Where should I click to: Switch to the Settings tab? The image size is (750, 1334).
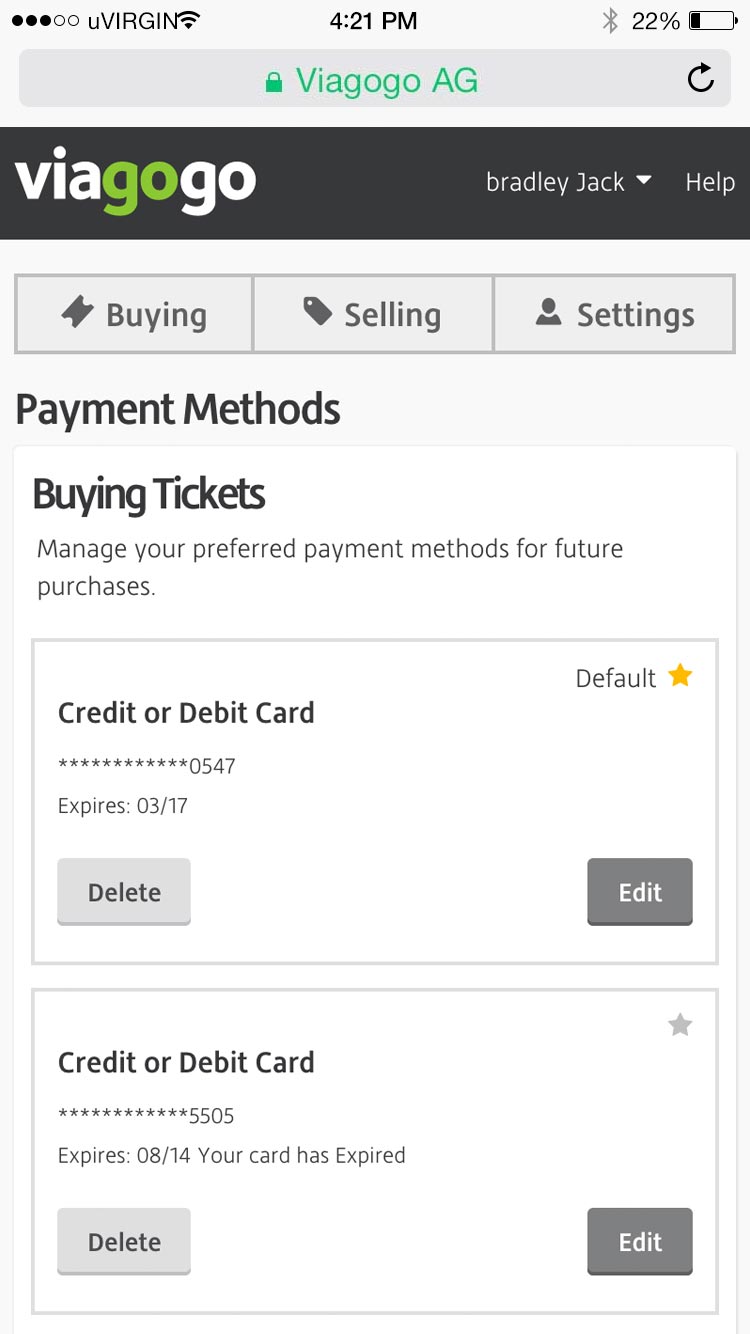[615, 315]
